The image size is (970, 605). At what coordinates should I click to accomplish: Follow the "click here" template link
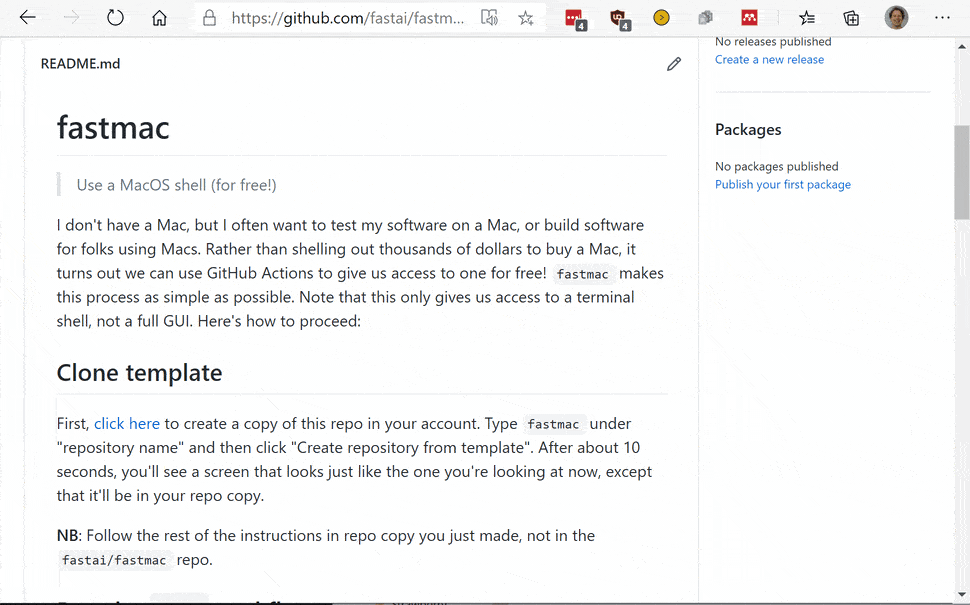click(127, 424)
